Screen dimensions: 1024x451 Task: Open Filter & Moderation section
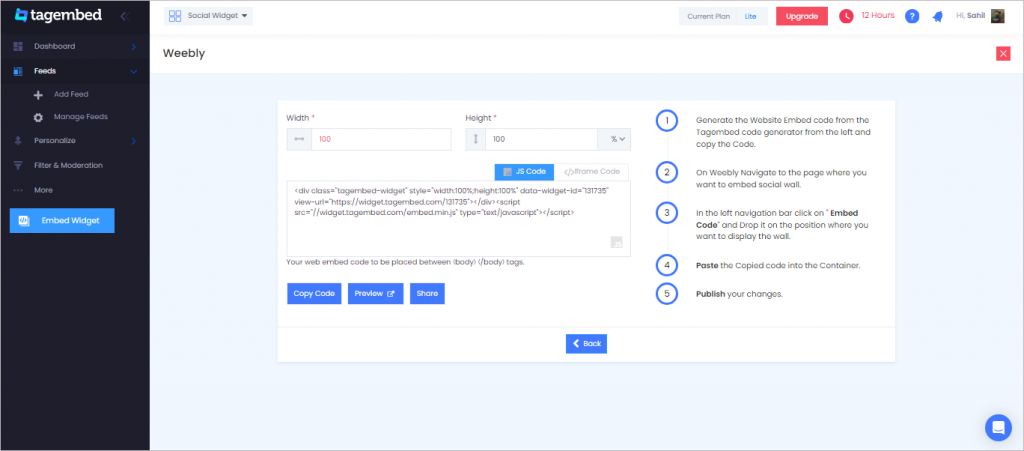[x=69, y=166]
